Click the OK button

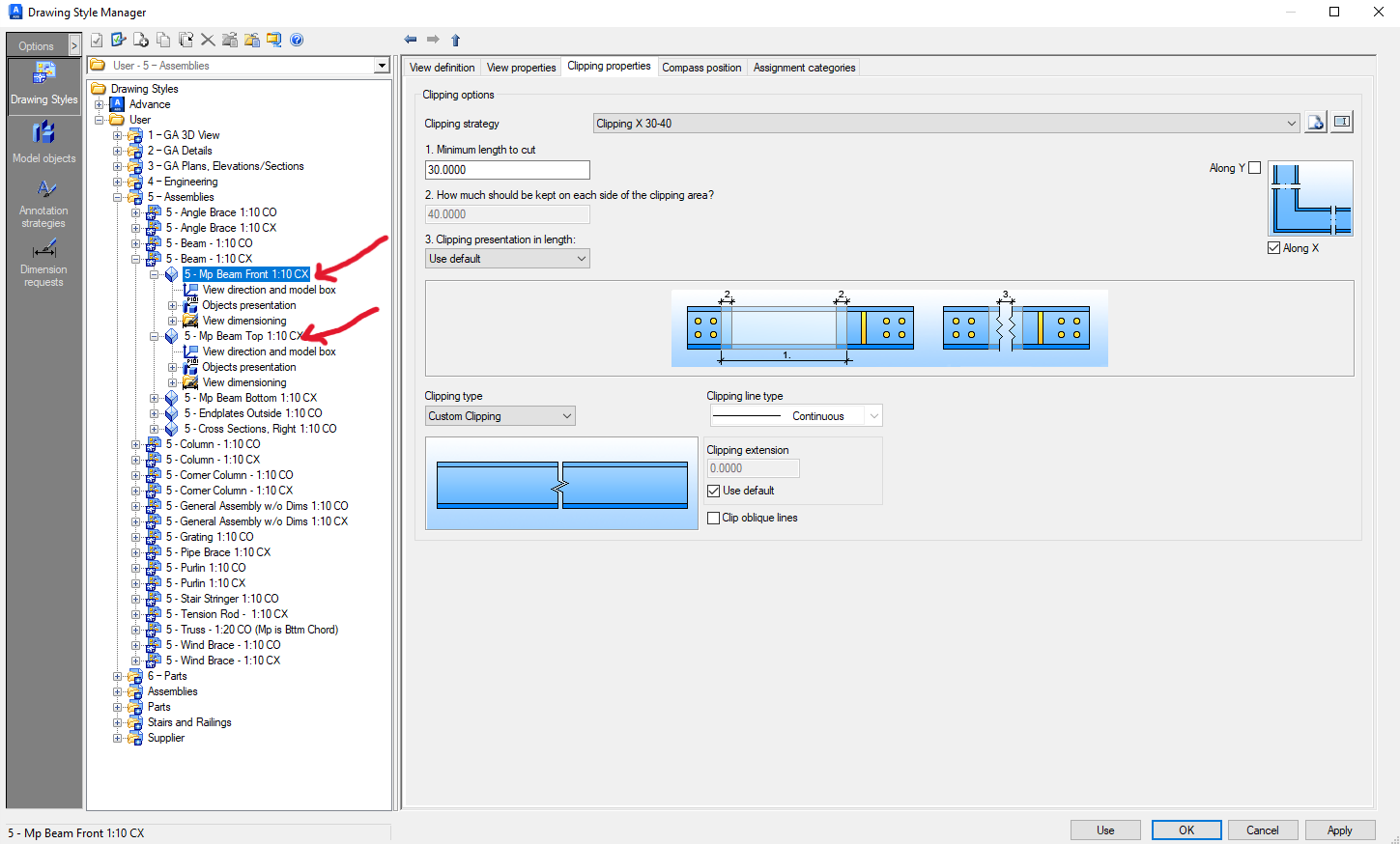point(1186,830)
